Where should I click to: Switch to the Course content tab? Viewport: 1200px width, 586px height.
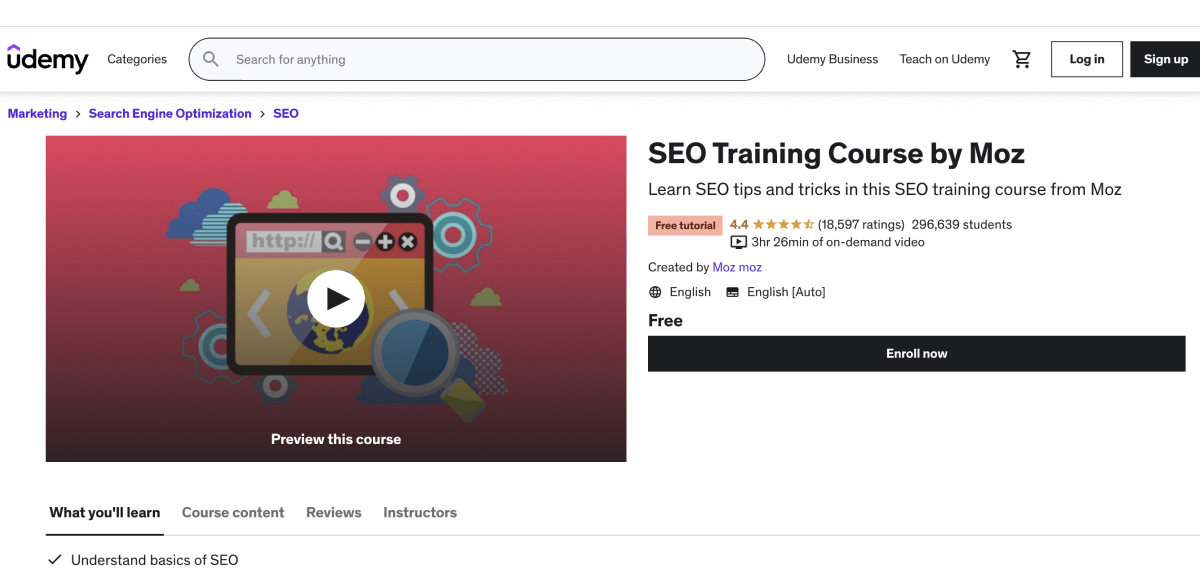233,512
